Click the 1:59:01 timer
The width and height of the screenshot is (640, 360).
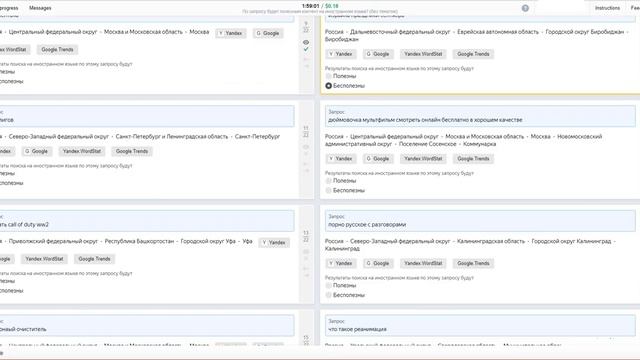(311, 6)
